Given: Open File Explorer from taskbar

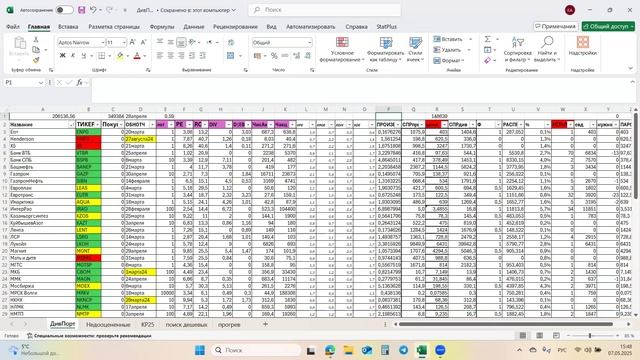Looking at the screenshot, I should click(x=348, y=350).
